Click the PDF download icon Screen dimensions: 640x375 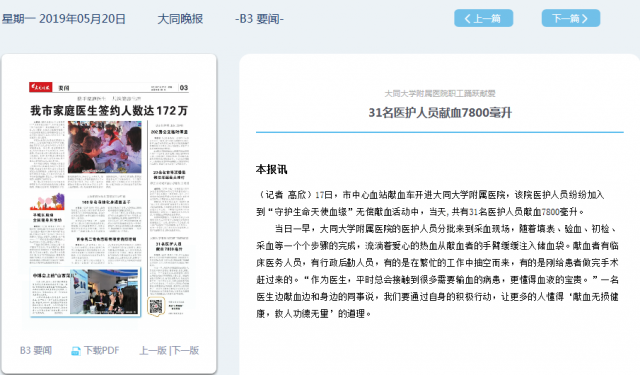[76, 351]
